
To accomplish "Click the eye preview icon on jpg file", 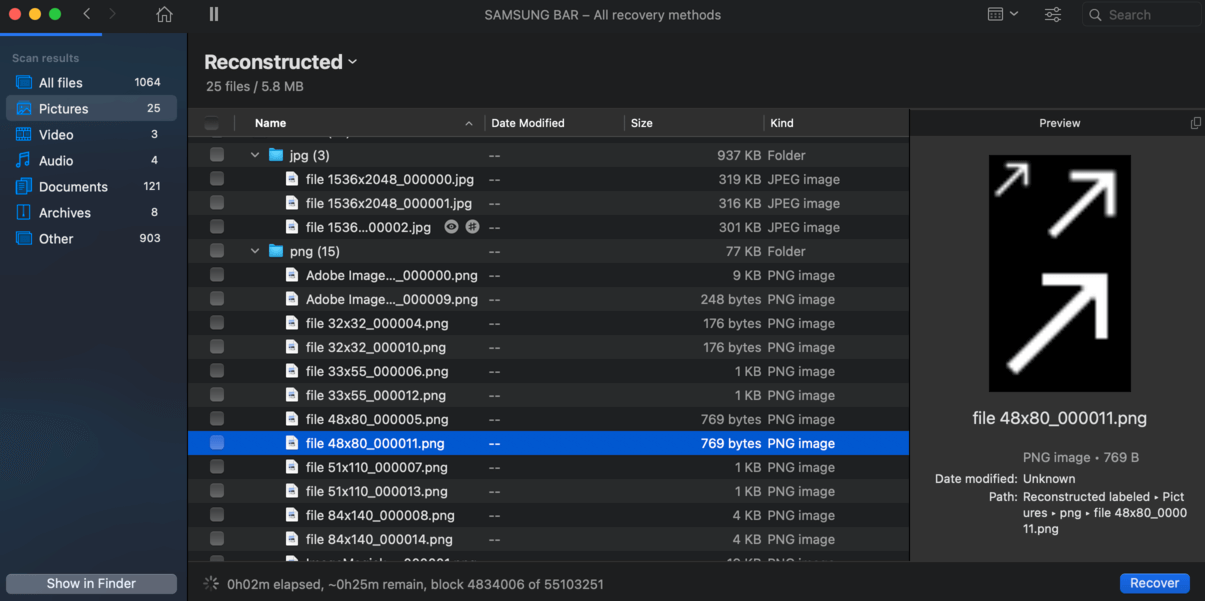I will pos(452,227).
